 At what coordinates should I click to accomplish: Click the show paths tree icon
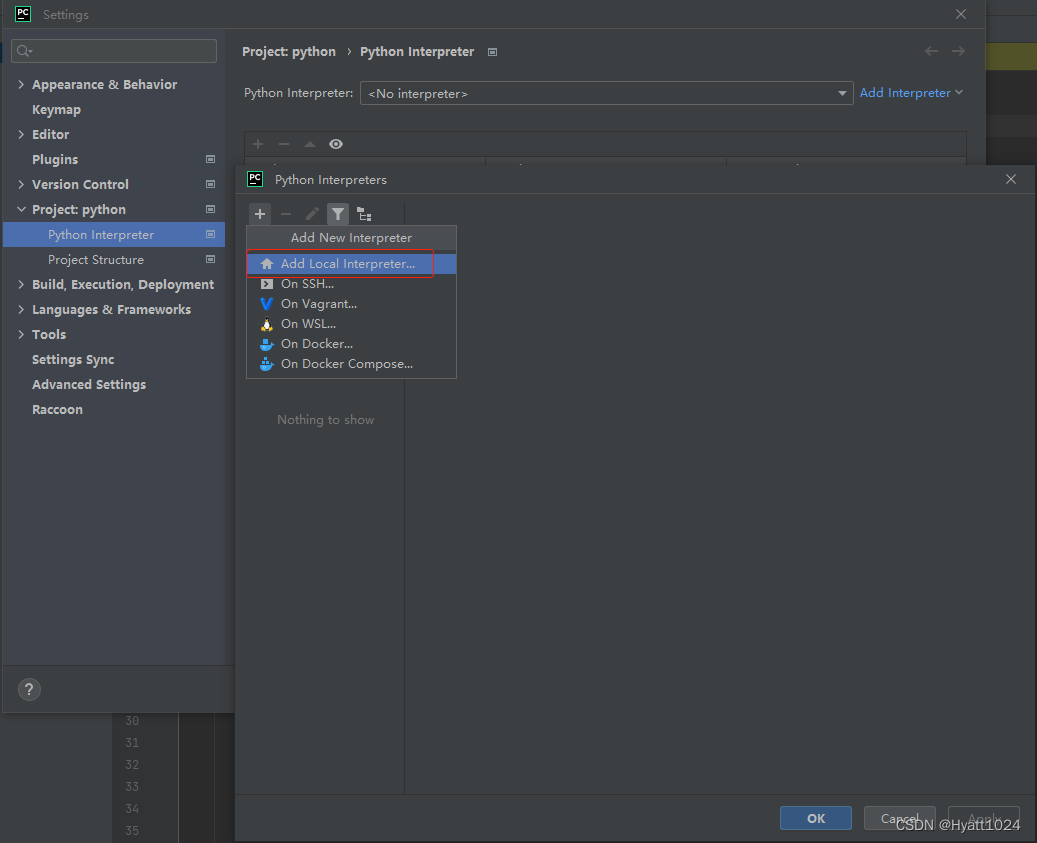tap(364, 214)
